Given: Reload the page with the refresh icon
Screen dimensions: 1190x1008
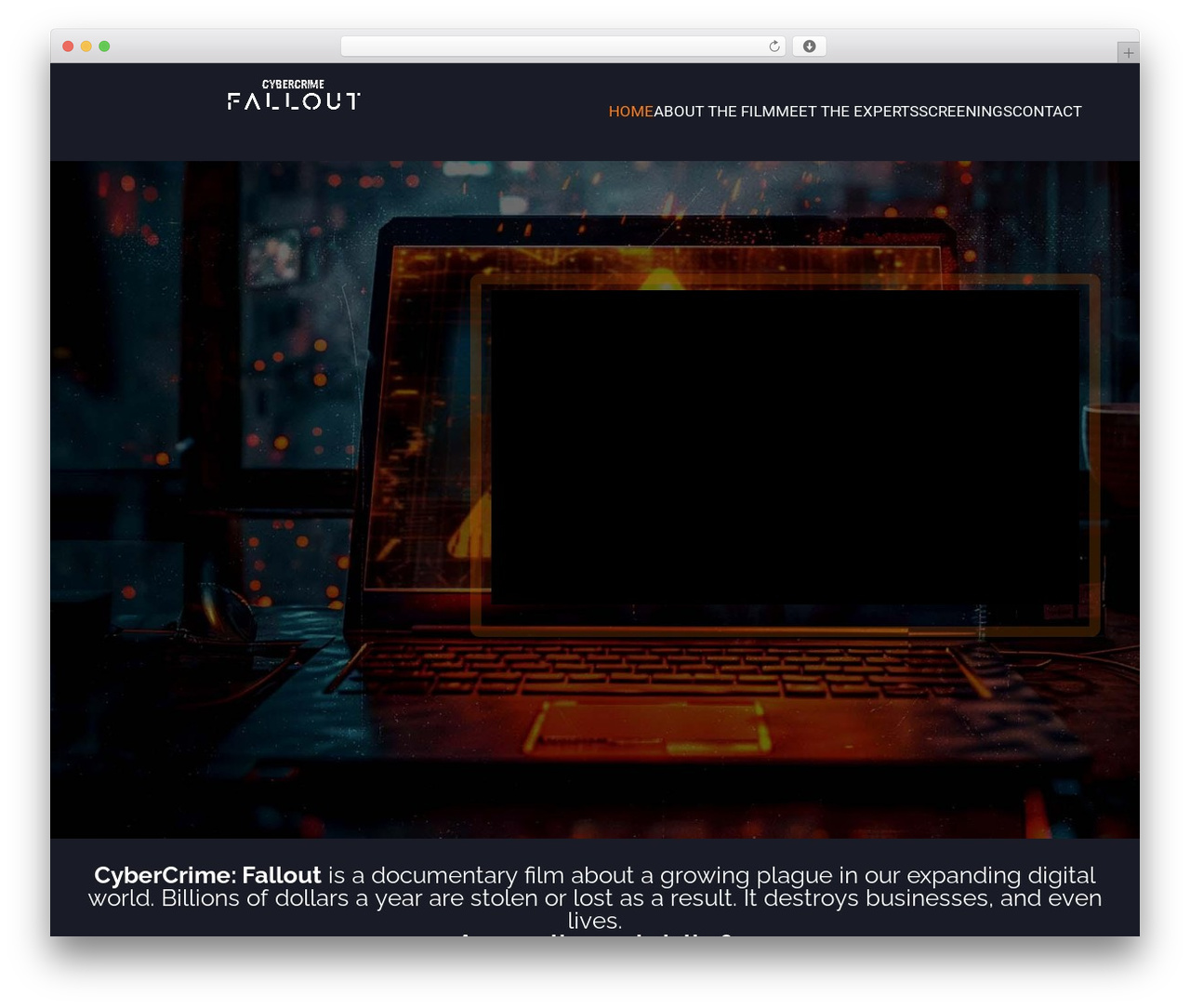Looking at the screenshot, I should pos(774,46).
